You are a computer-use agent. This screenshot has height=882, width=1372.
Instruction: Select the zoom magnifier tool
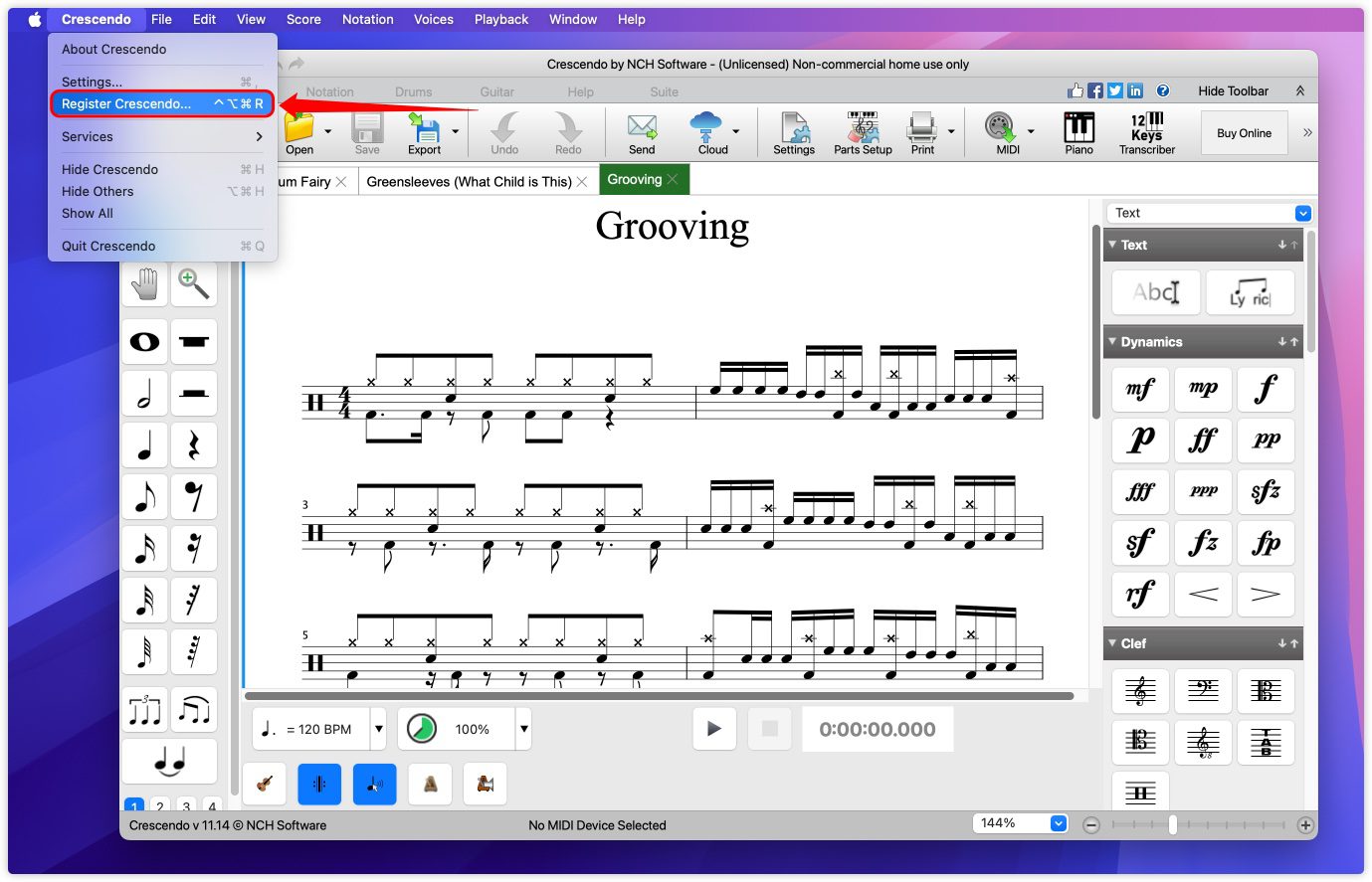coord(193,284)
